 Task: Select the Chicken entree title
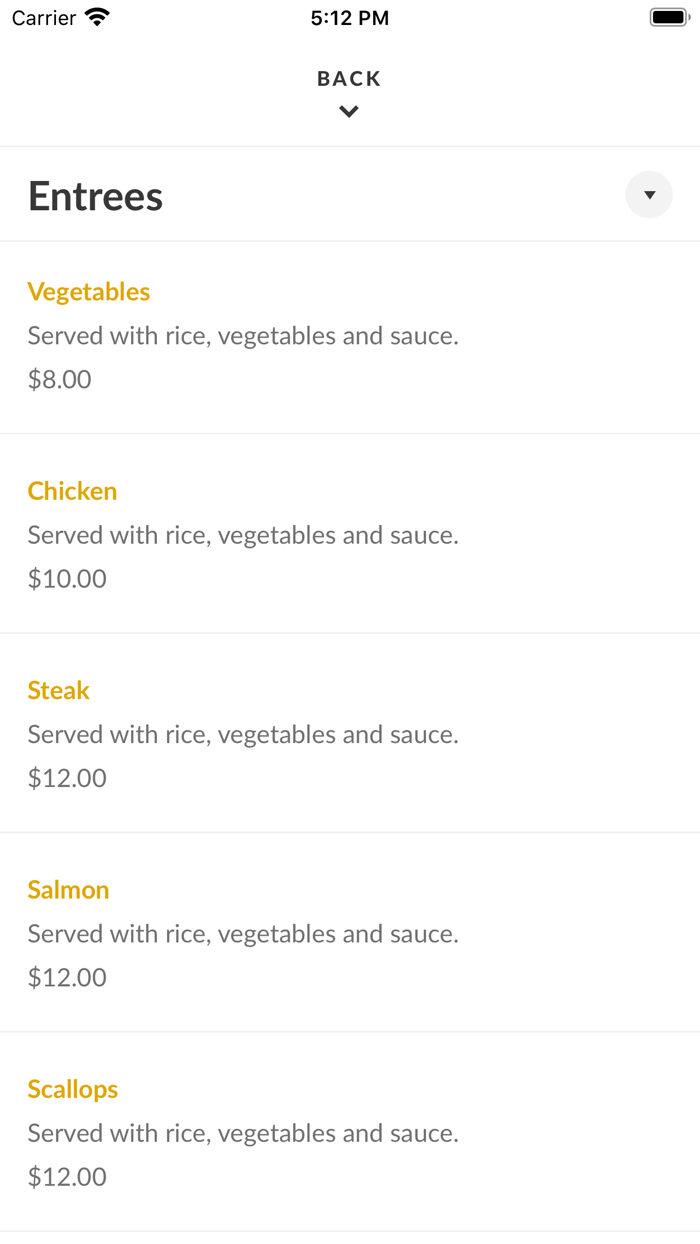pyautogui.click(x=72, y=491)
